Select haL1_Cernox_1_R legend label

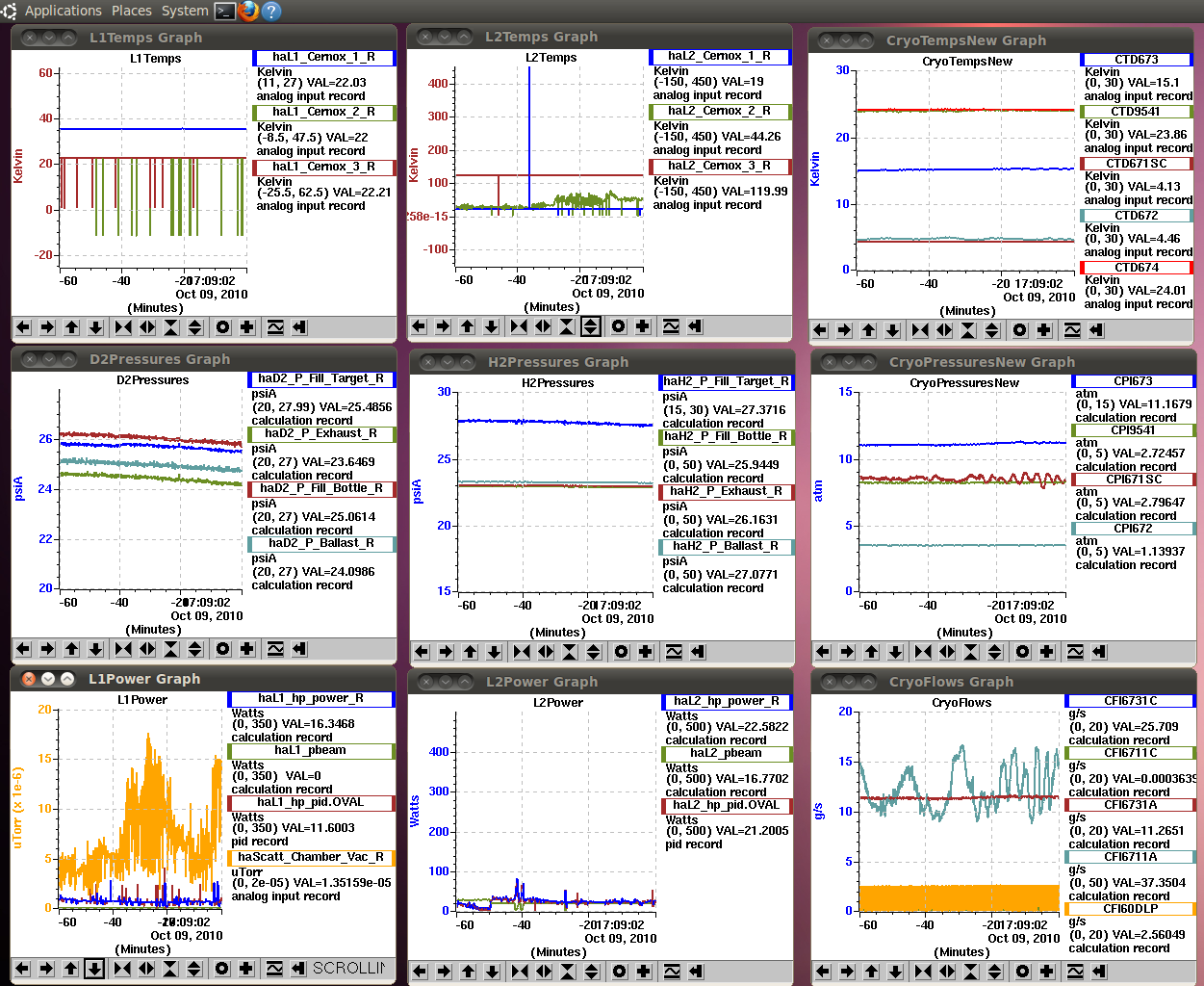pyautogui.click(x=324, y=58)
